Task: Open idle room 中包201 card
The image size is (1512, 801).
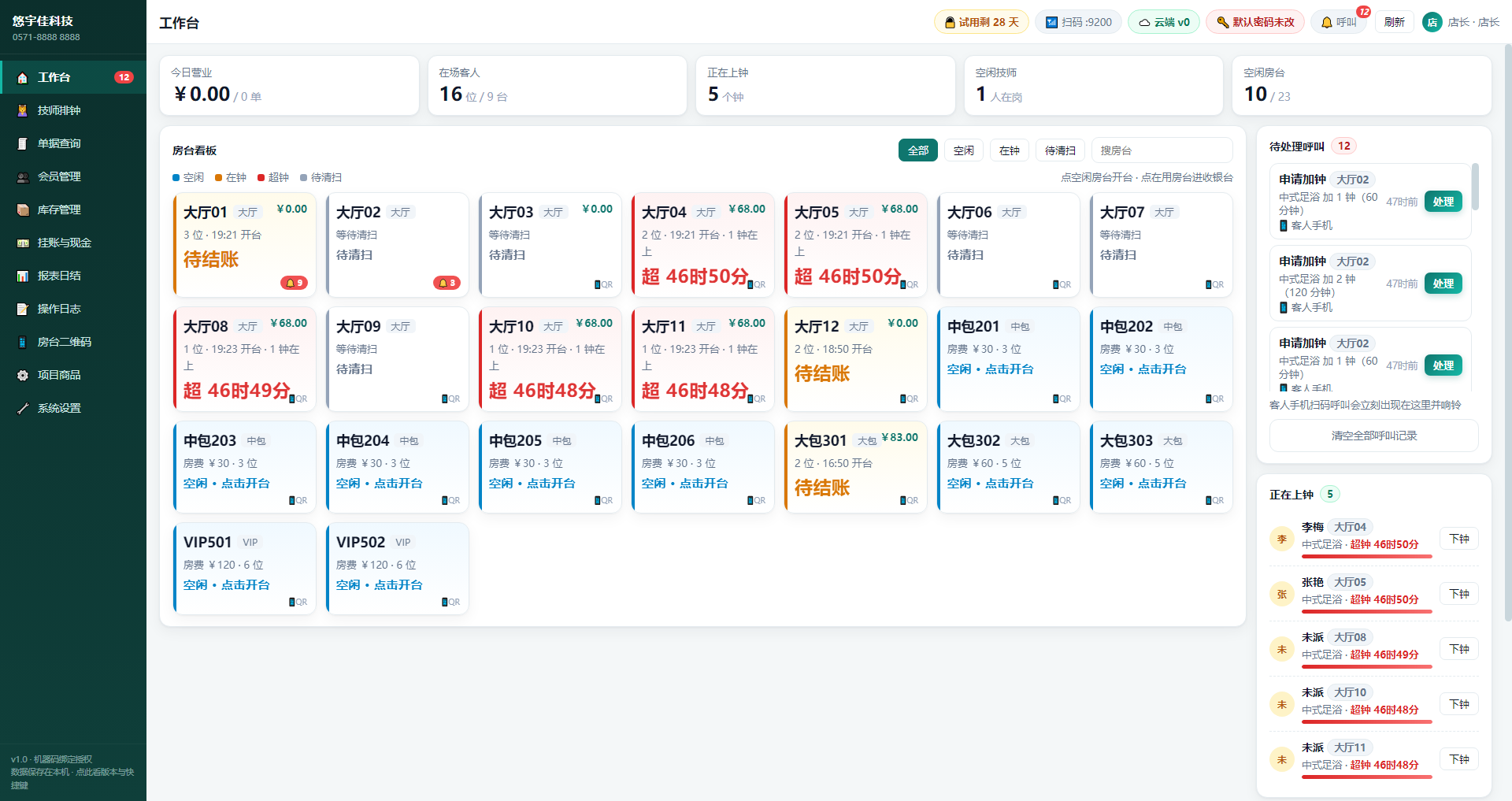Action: [1008, 359]
